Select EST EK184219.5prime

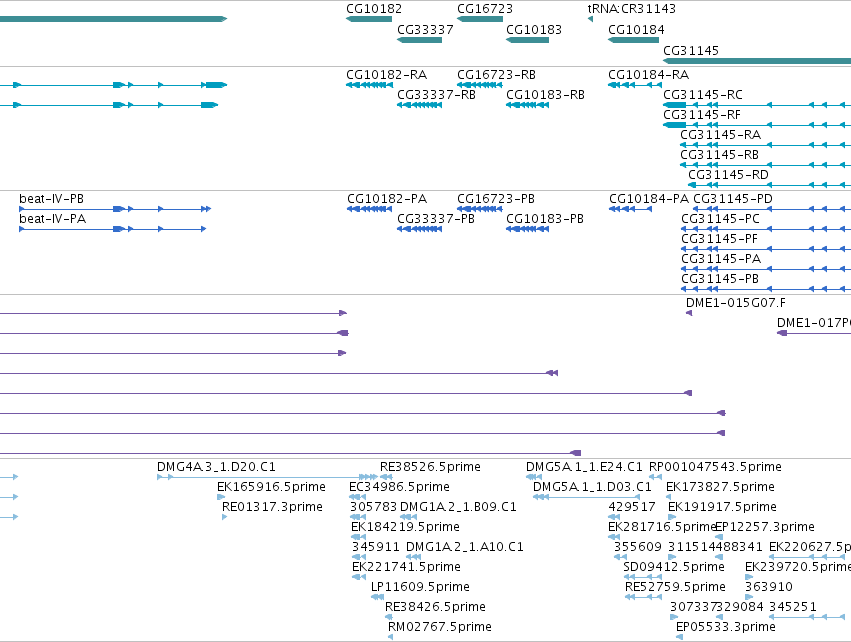pos(405,527)
